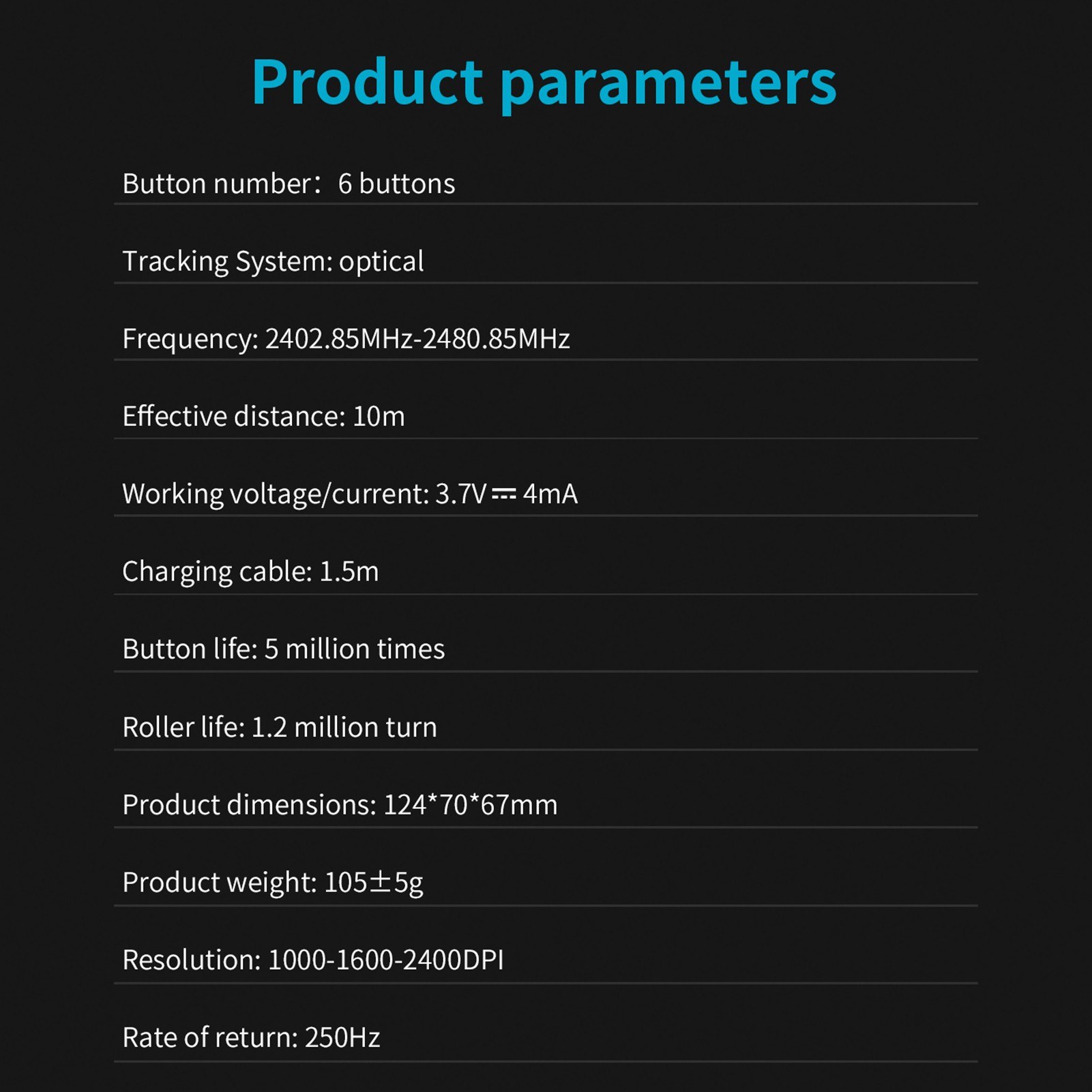Screen dimensions: 1092x1092
Task: Click the DC current symbol after 3.7V
Action: 504,494
